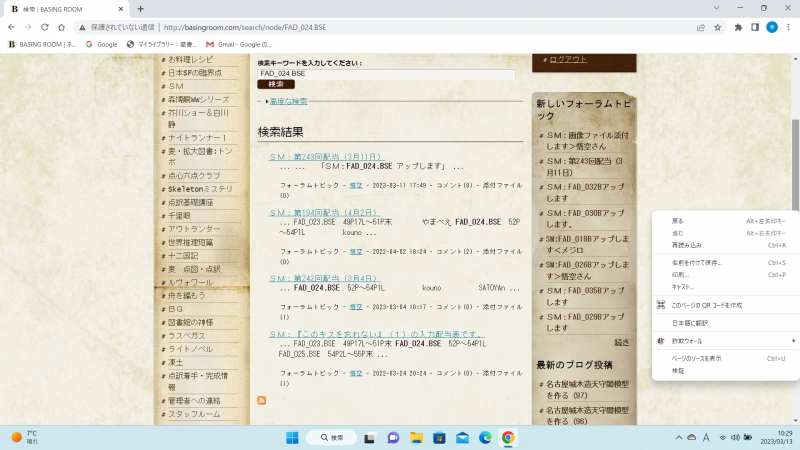This screenshot has height=450, width=800.
Task: Select 再読み込み in the context menu
Action: (x=687, y=245)
